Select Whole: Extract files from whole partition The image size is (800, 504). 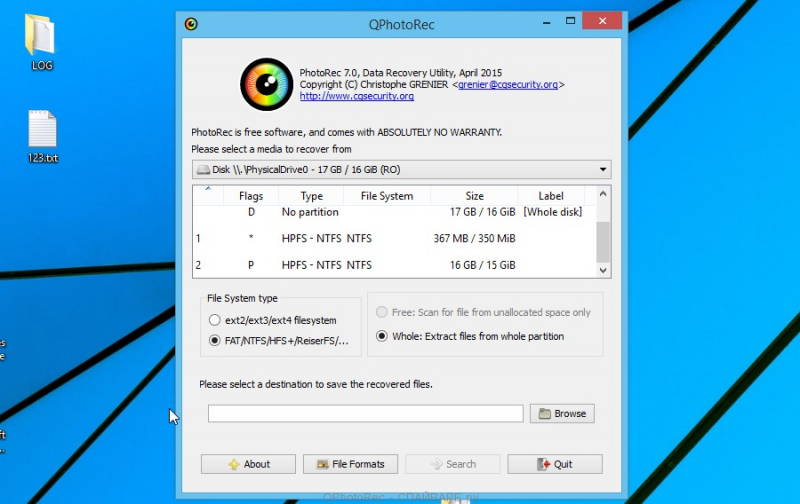(x=381, y=336)
